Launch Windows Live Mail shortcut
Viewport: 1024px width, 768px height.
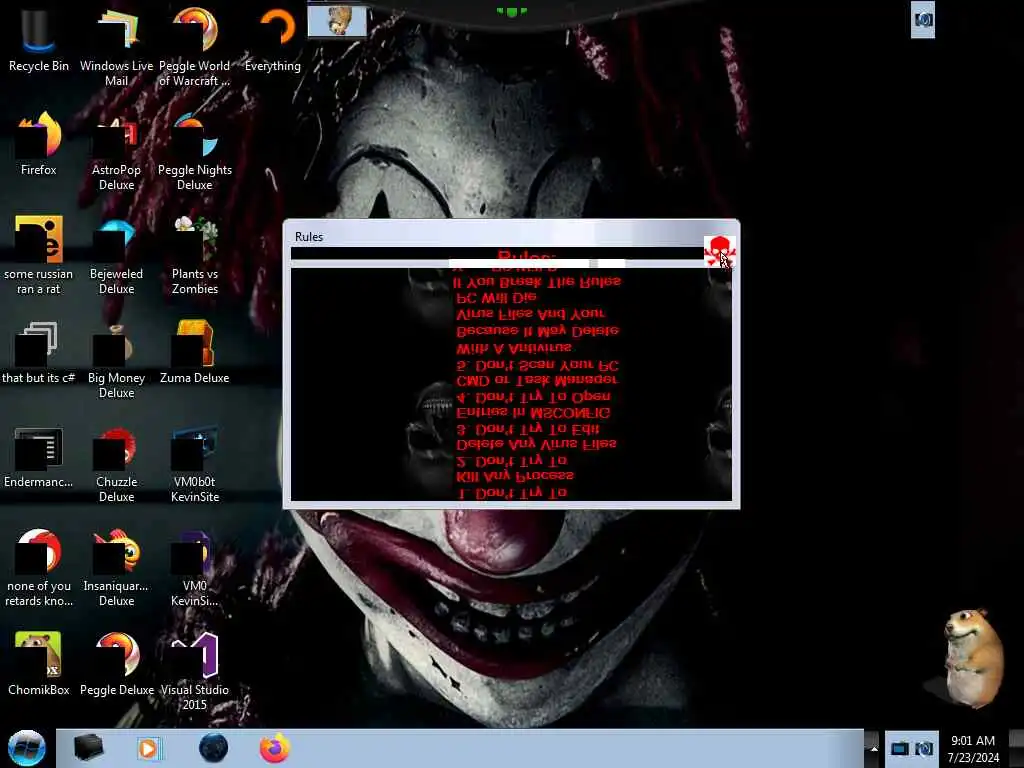[x=116, y=46]
